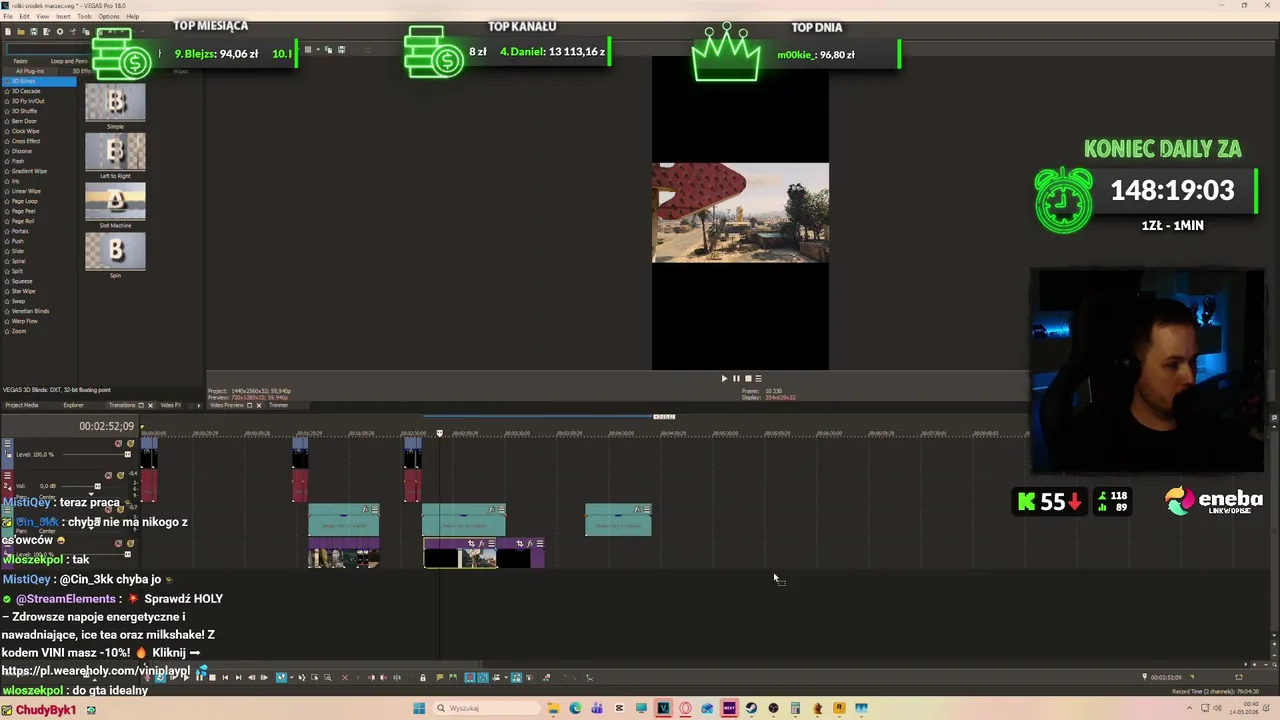Choose the Spin preset thumbnail
This screenshot has height=720, width=1280.
coord(115,252)
